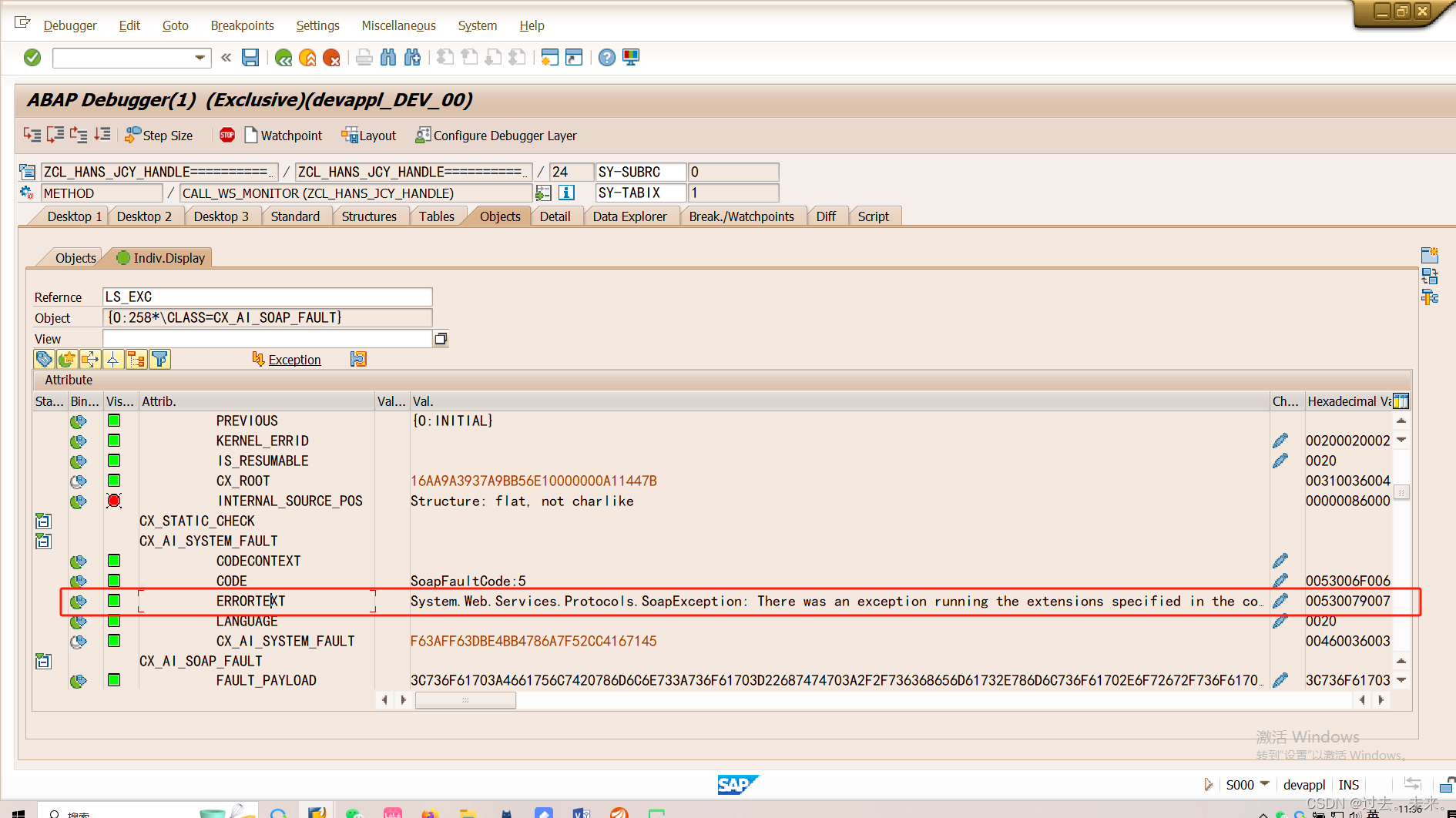Image resolution: width=1456 pixels, height=818 pixels.
Task: Open Help with the question mark icon
Action: [x=607, y=58]
